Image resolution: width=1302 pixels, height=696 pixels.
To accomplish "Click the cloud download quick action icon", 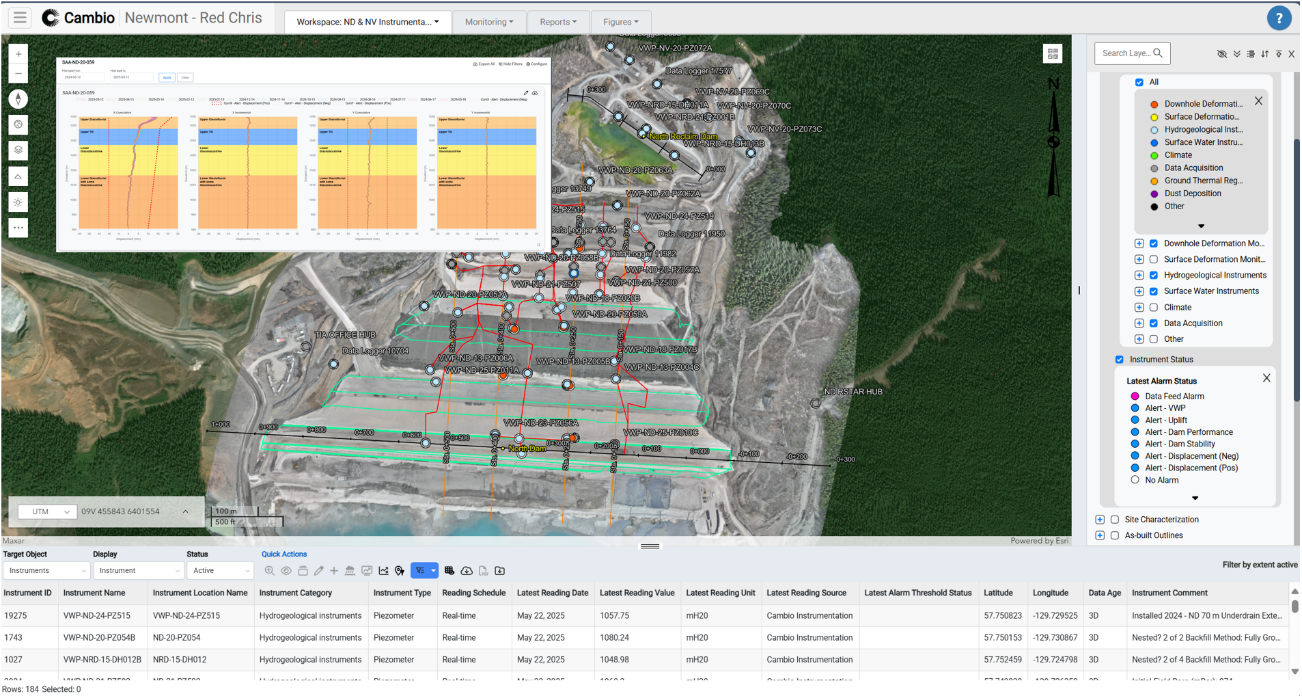I will point(466,570).
